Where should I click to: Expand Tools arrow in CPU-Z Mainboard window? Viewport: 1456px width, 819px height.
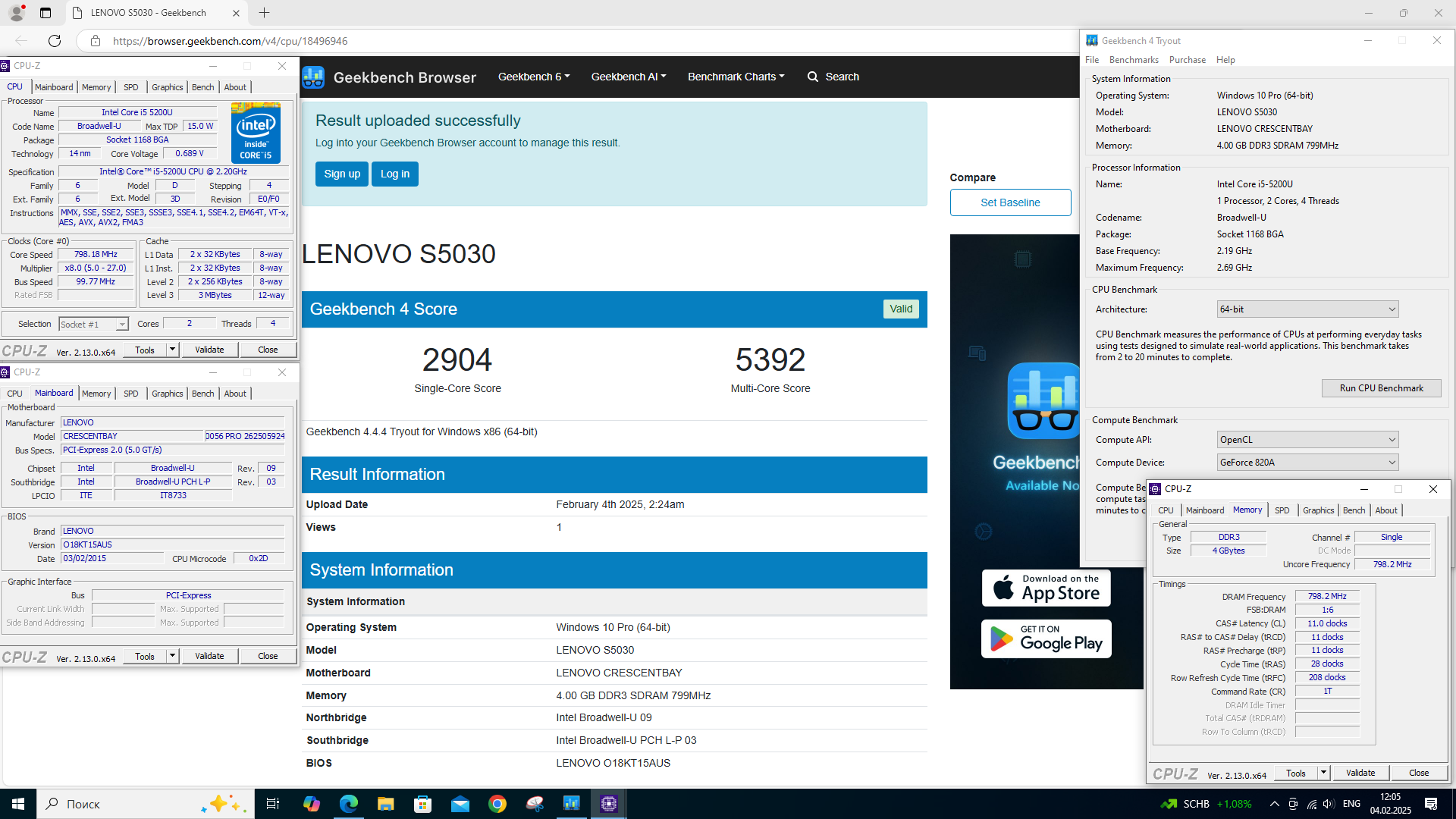173,656
